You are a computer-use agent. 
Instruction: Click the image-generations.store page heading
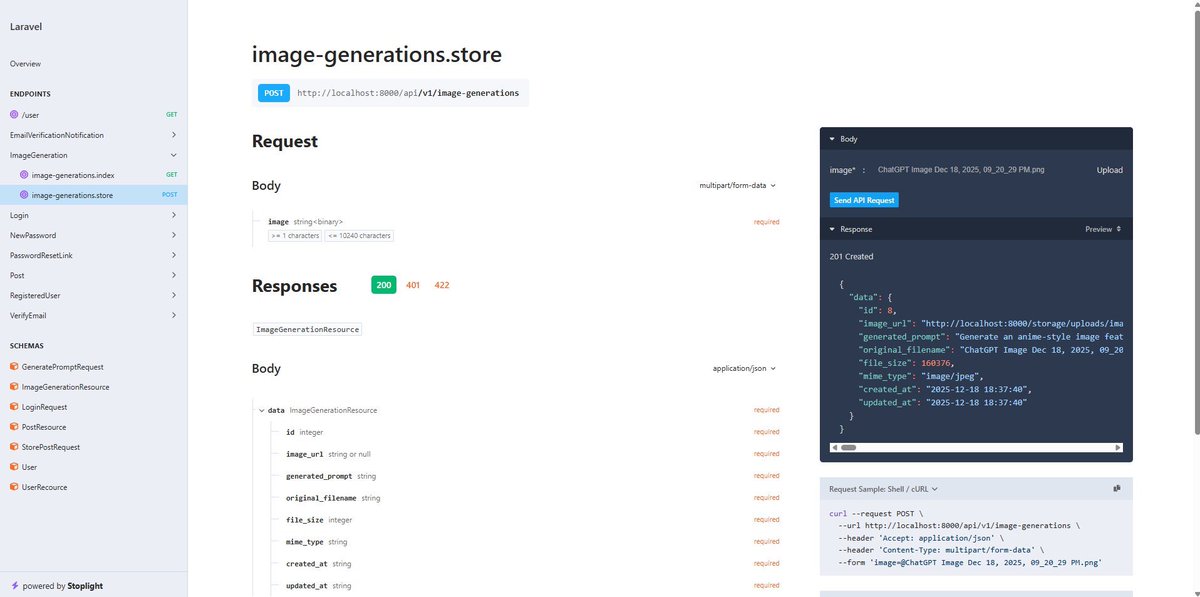click(x=377, y=54)
